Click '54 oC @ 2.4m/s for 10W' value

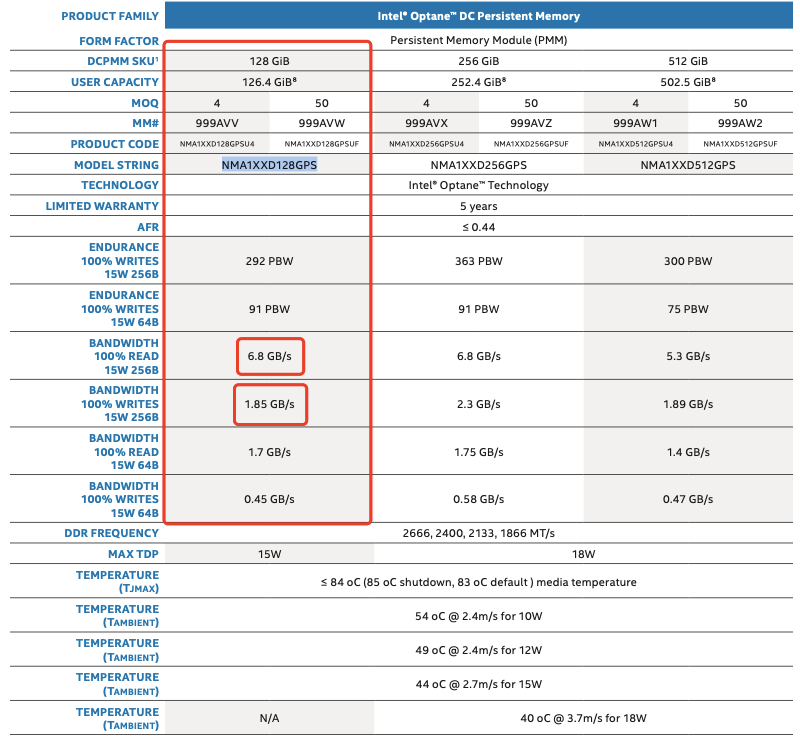tap(479, 616)
